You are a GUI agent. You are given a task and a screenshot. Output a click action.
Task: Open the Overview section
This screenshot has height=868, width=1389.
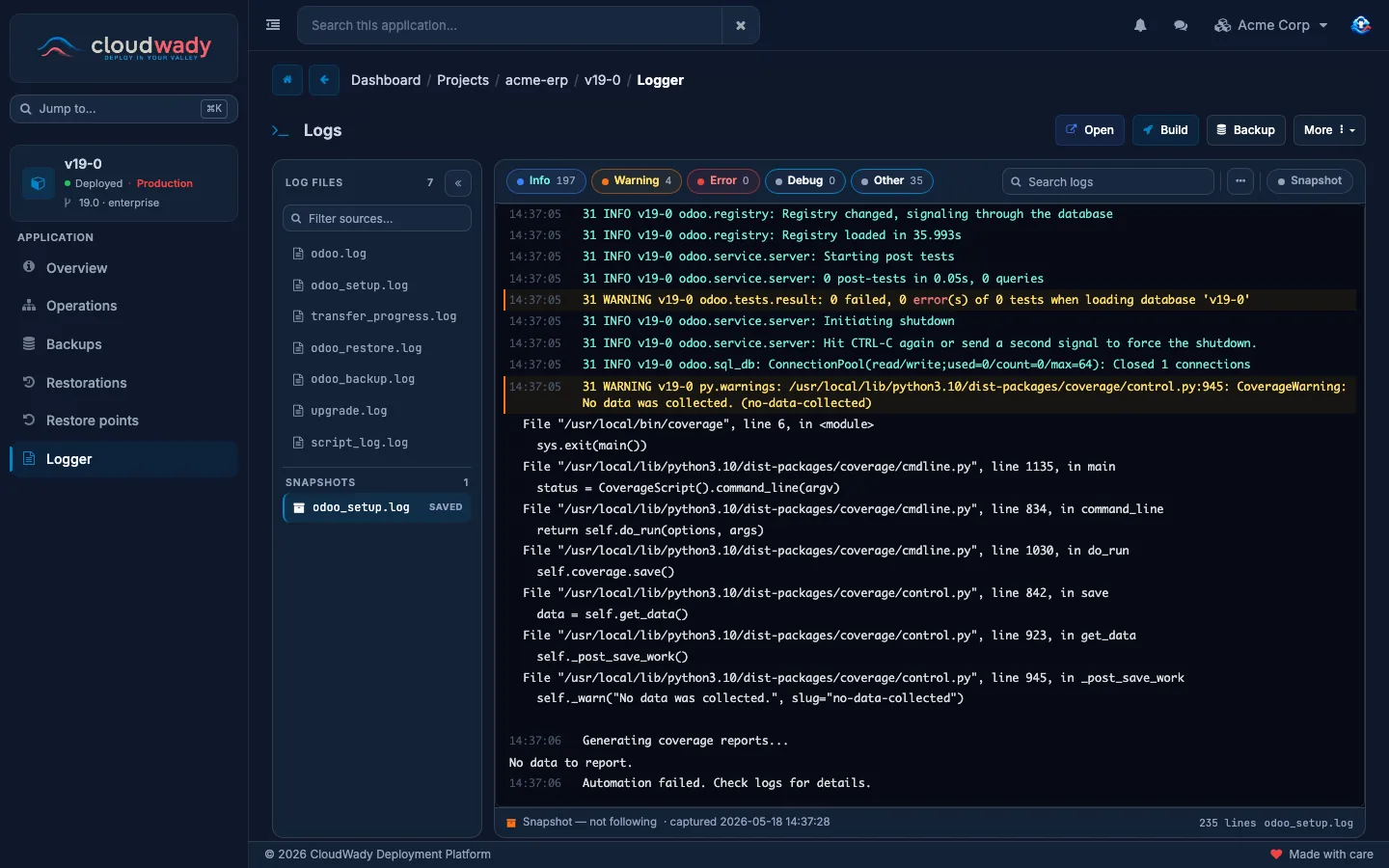[x=123, y=268]
